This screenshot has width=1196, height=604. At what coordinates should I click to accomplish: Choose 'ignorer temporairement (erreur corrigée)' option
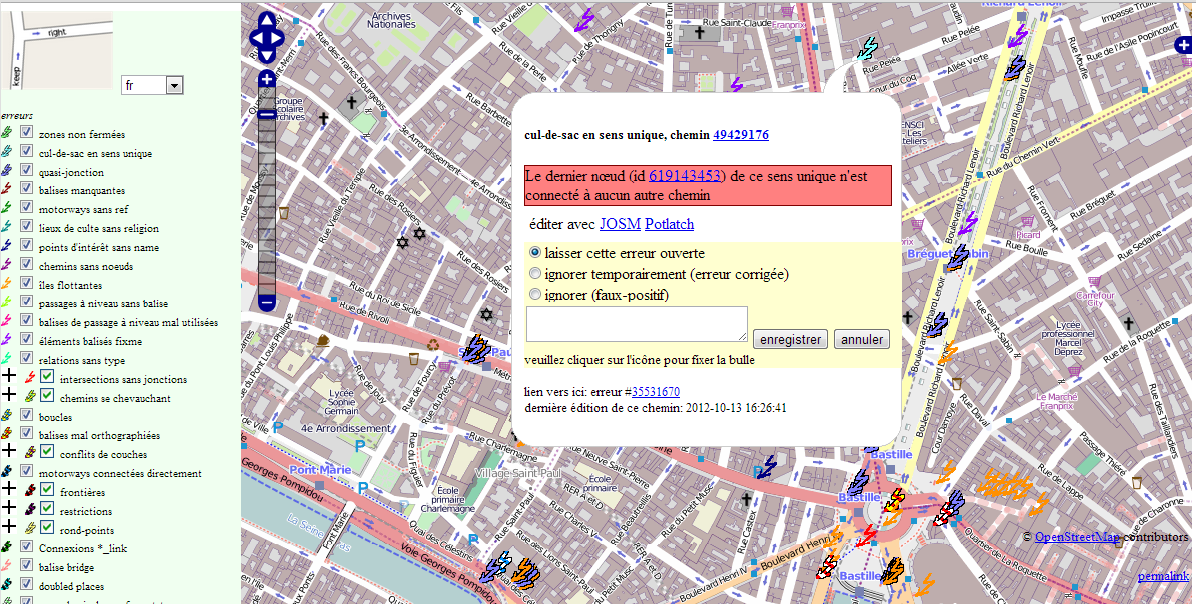pos(535,273)
